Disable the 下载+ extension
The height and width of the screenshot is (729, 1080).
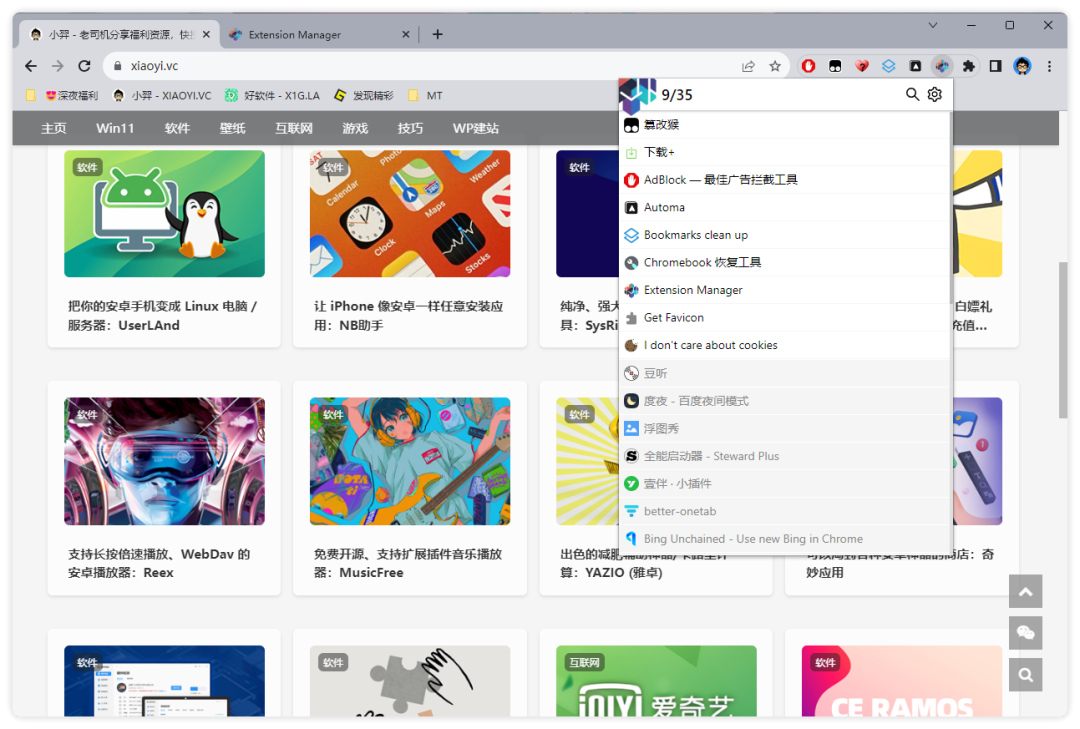click(784, 152)
